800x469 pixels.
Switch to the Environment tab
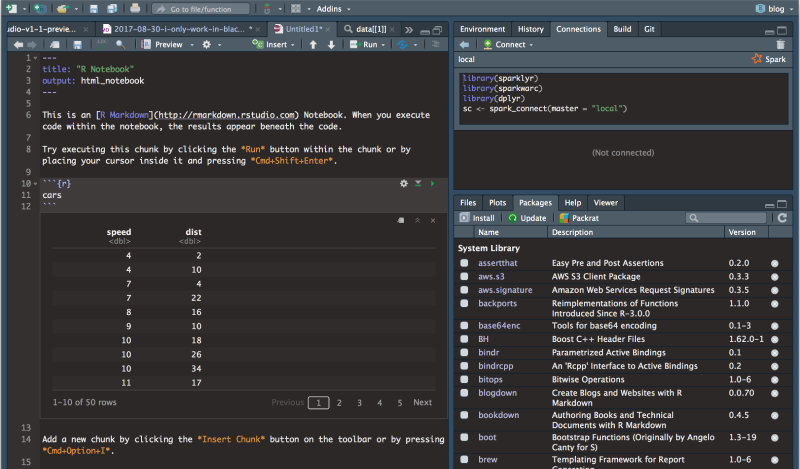[482, 29]
